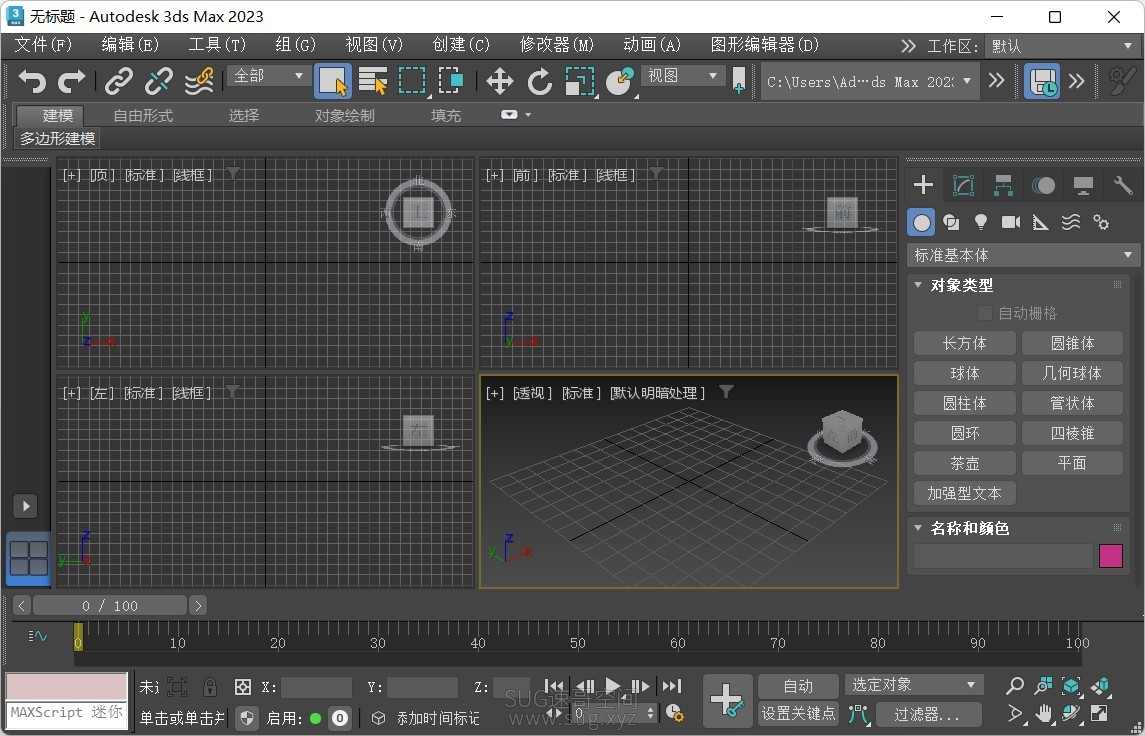
Task: Select the Geometry category icon
Action: (922, 223)
